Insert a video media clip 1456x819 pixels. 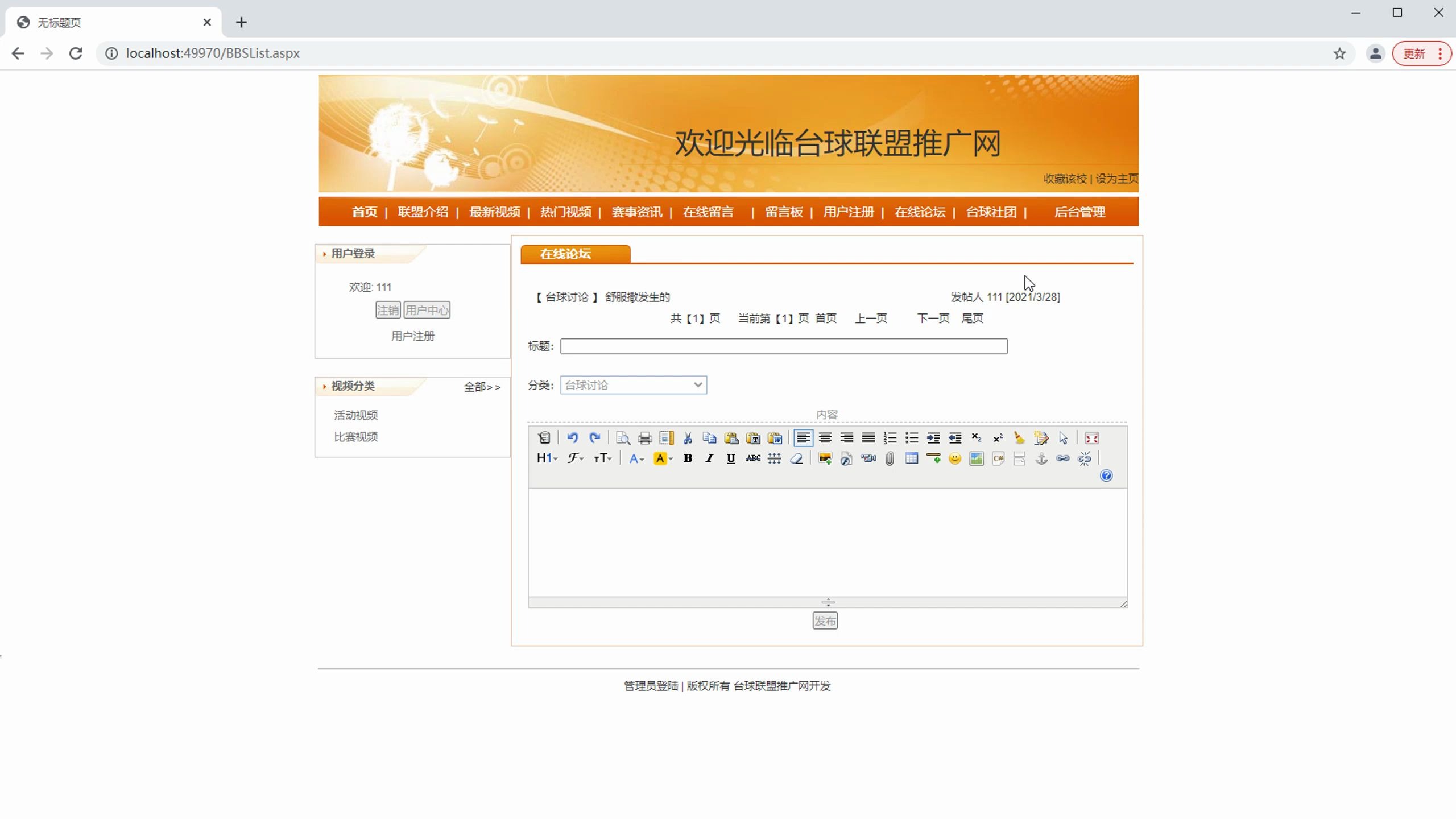tap(868, 458)
